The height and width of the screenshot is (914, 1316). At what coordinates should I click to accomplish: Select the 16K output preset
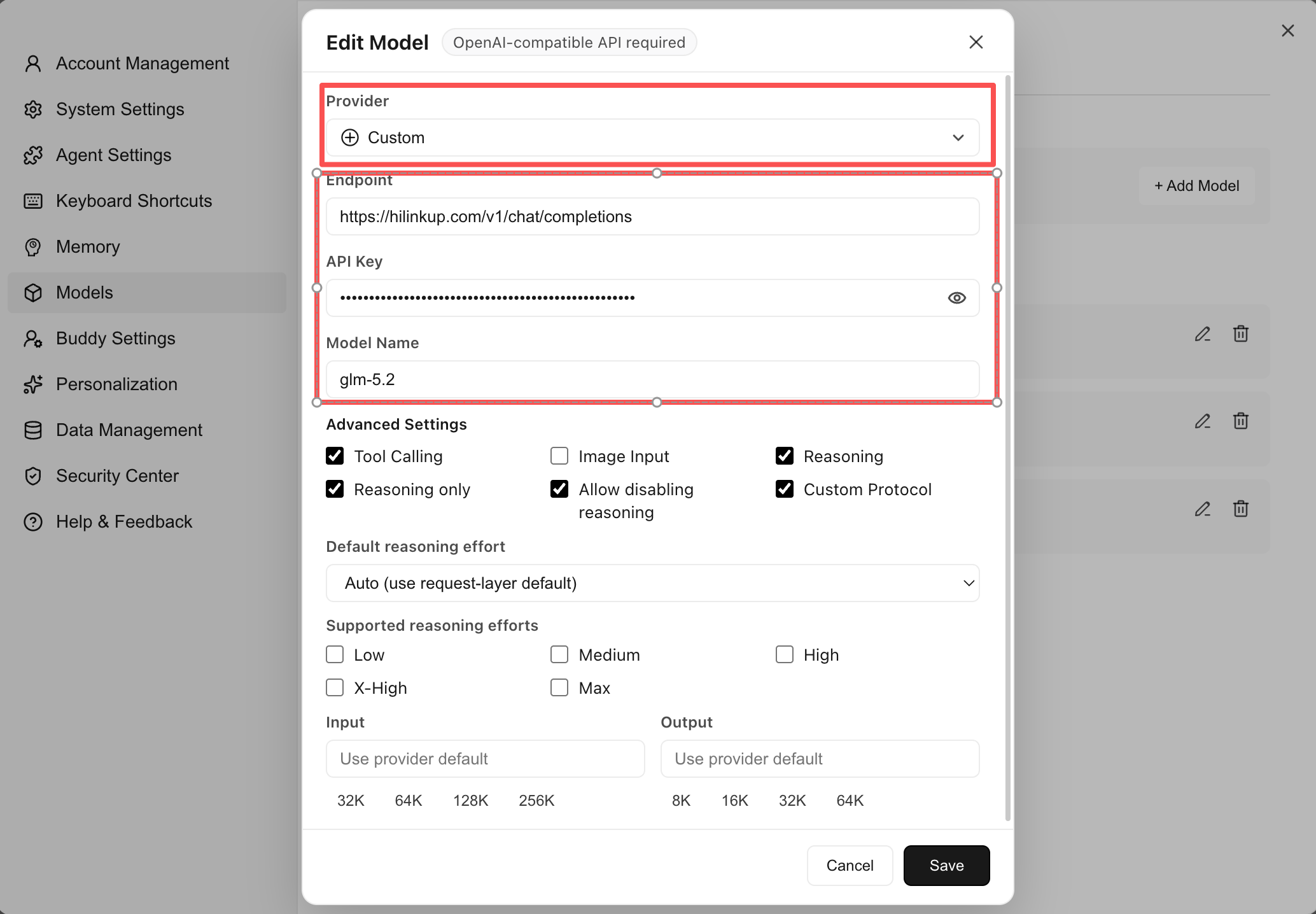[x=734, y=801]
